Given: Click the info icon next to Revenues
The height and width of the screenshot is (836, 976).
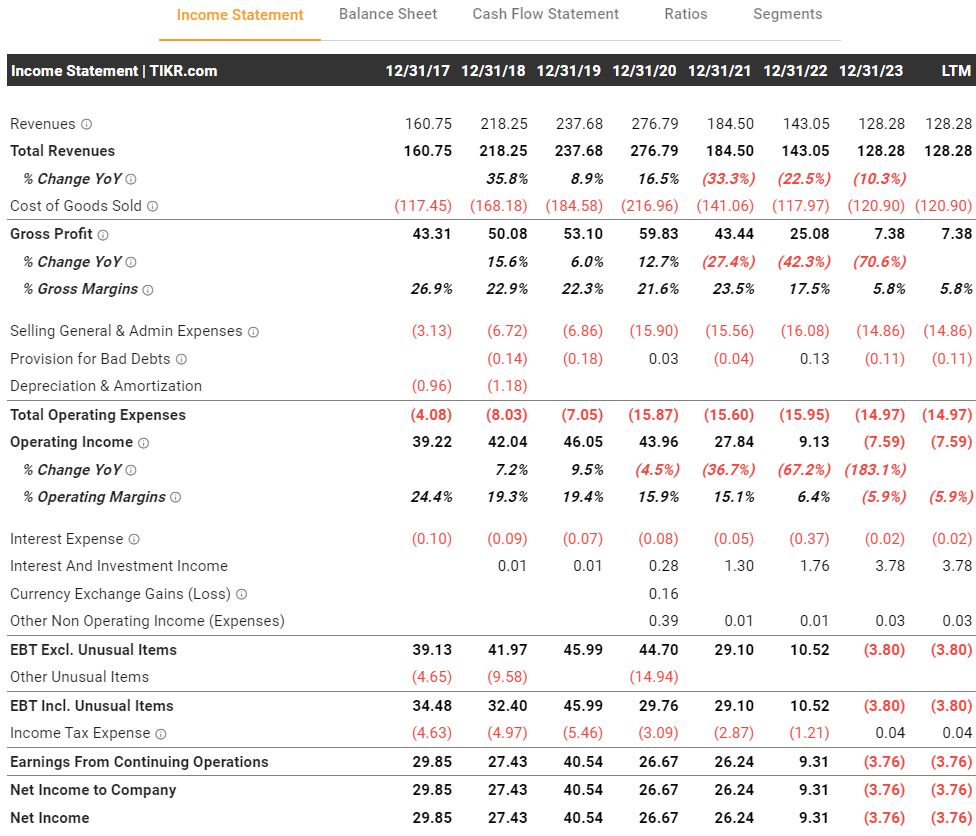Looking at the screenshot, I should [86, 124].
